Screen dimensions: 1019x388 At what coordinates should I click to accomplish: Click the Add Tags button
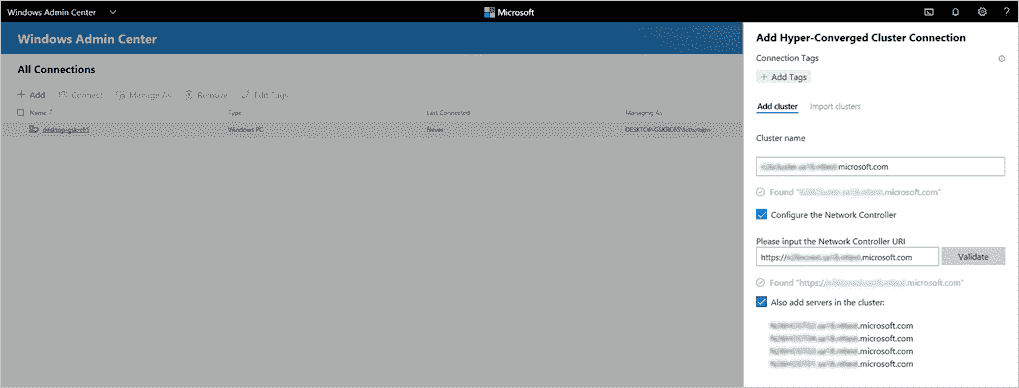click(x=784, y=77)
